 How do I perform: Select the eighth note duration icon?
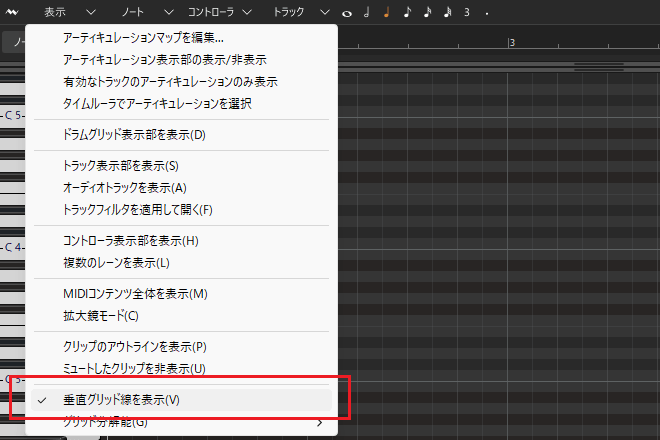point(406,13)
